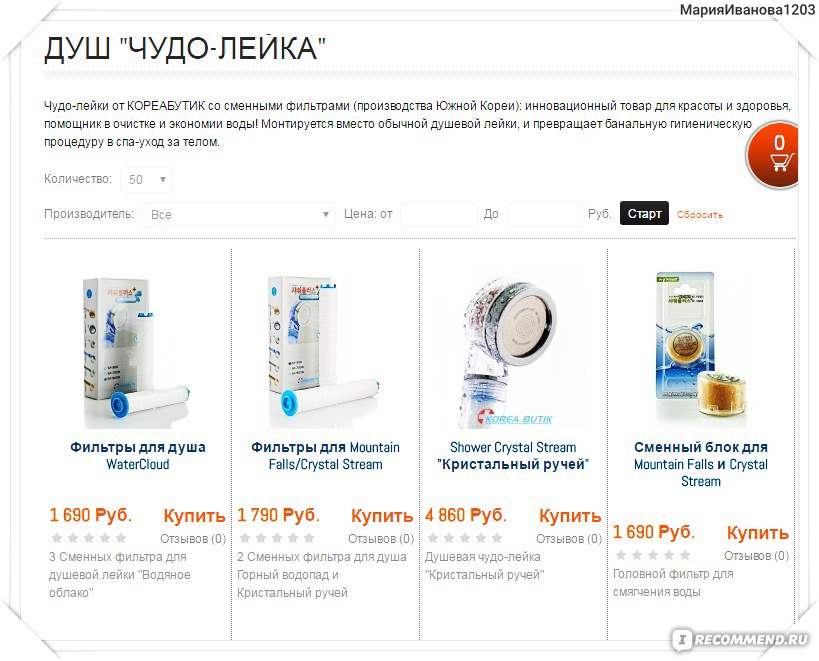Click star rating under Shower Crystal Stream
Image resolution: width=819 pixels, height=661 pixels.
pos(465,538)
